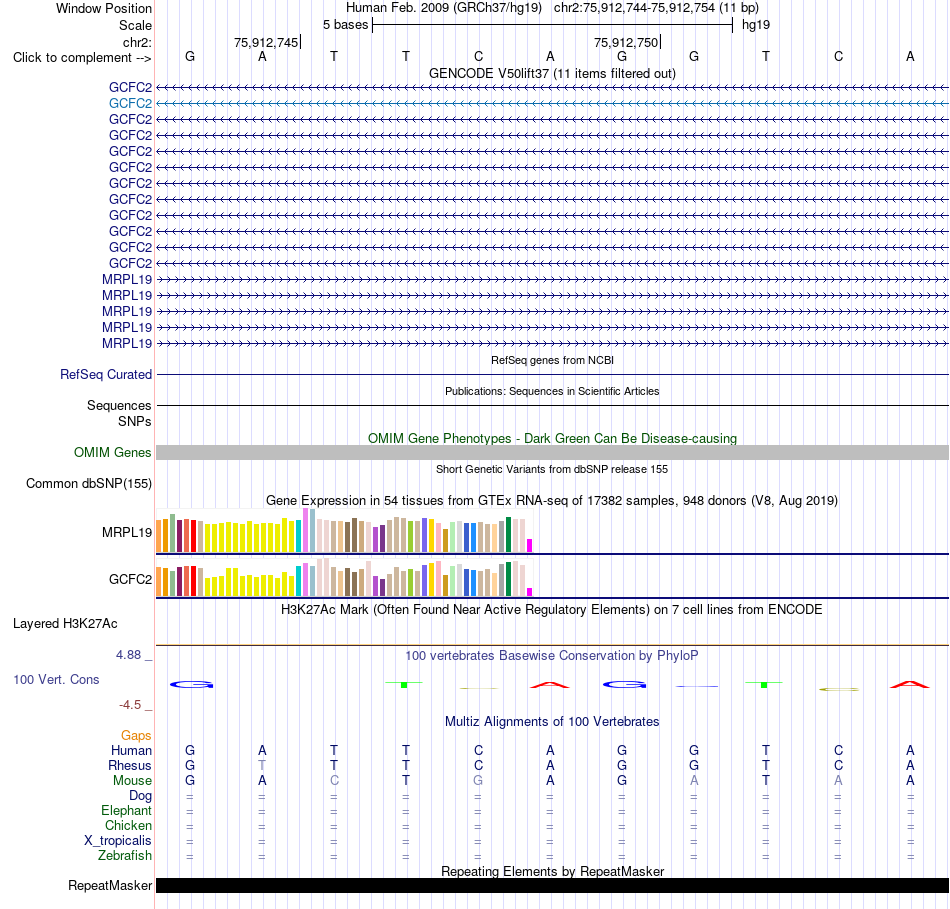Click the SNPs track label
The height and width of the screenshot is (909, 950).
pyautogui.click(x=135, y=421)
